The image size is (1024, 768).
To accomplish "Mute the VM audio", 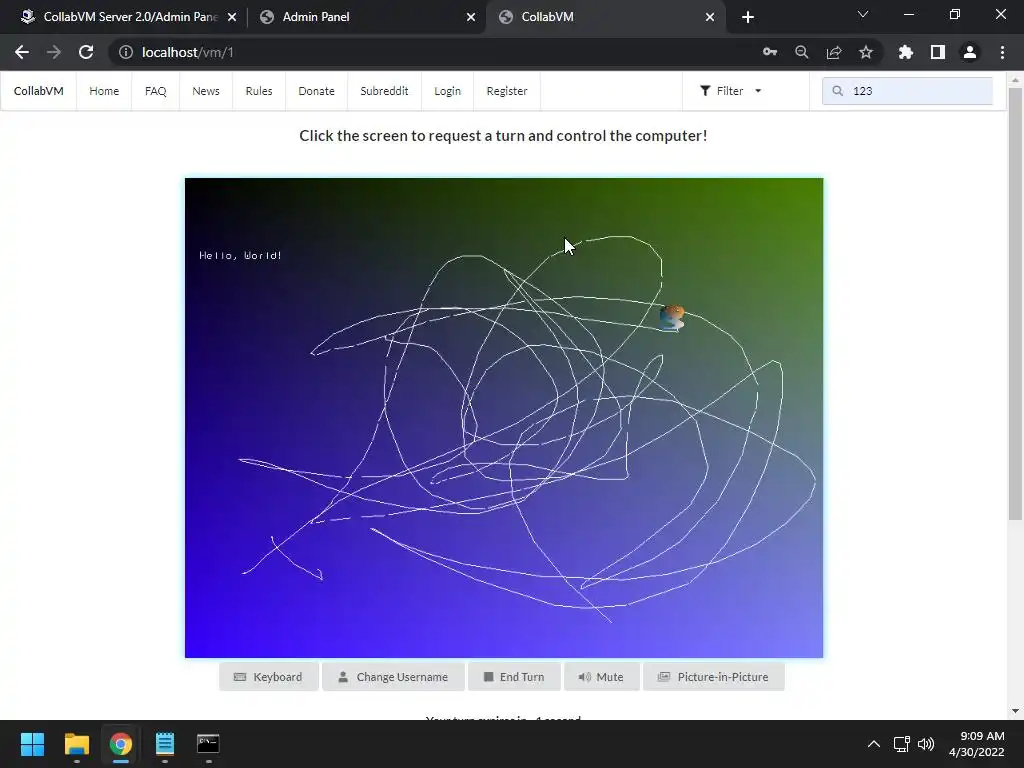I will pyautogui.click(x=601, y=677).
